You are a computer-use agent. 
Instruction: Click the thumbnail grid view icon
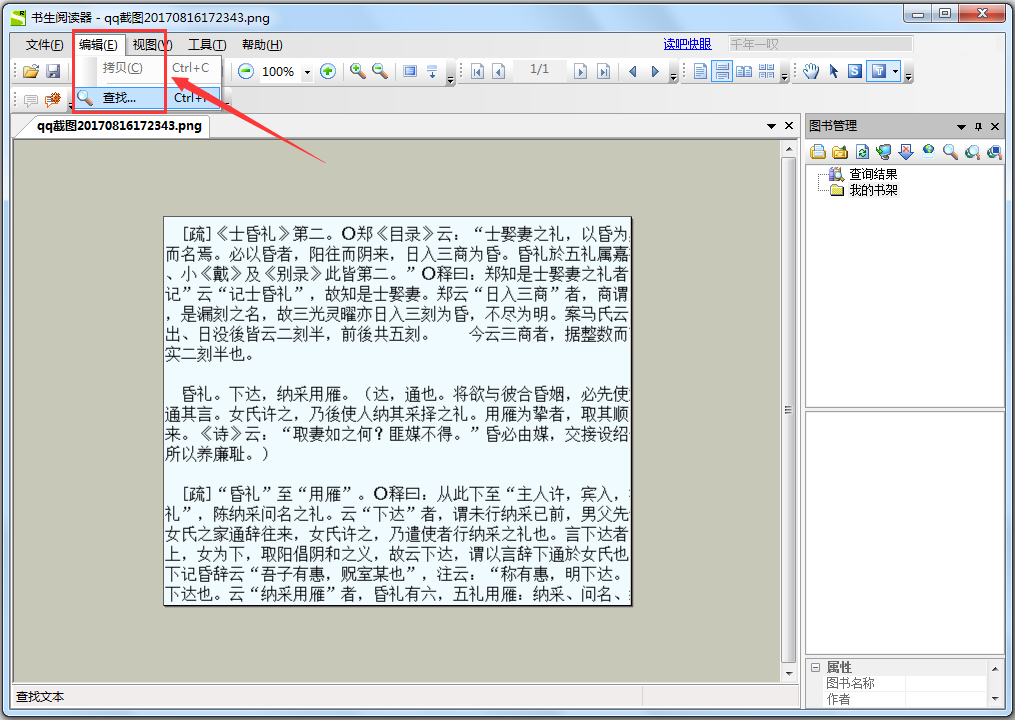(x=766, y=71)
